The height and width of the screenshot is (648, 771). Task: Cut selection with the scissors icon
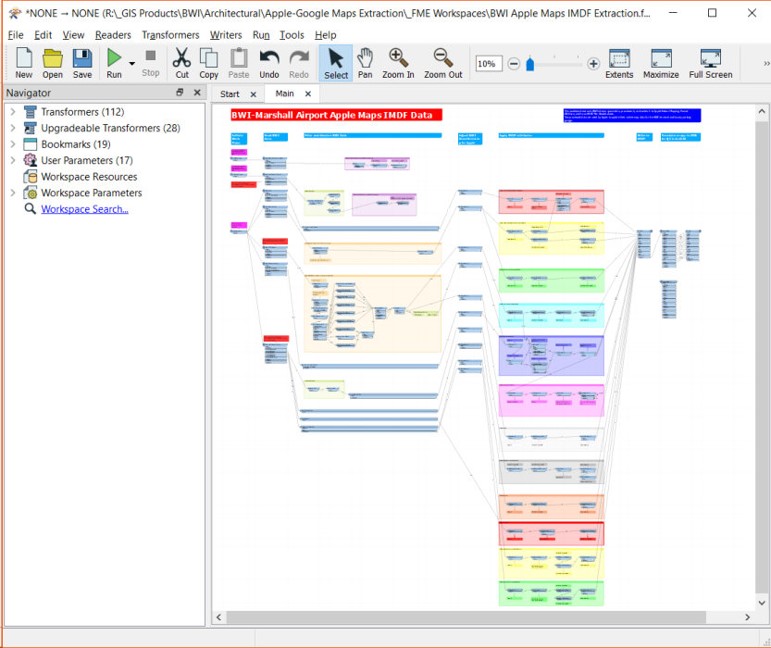pos(182,63)
